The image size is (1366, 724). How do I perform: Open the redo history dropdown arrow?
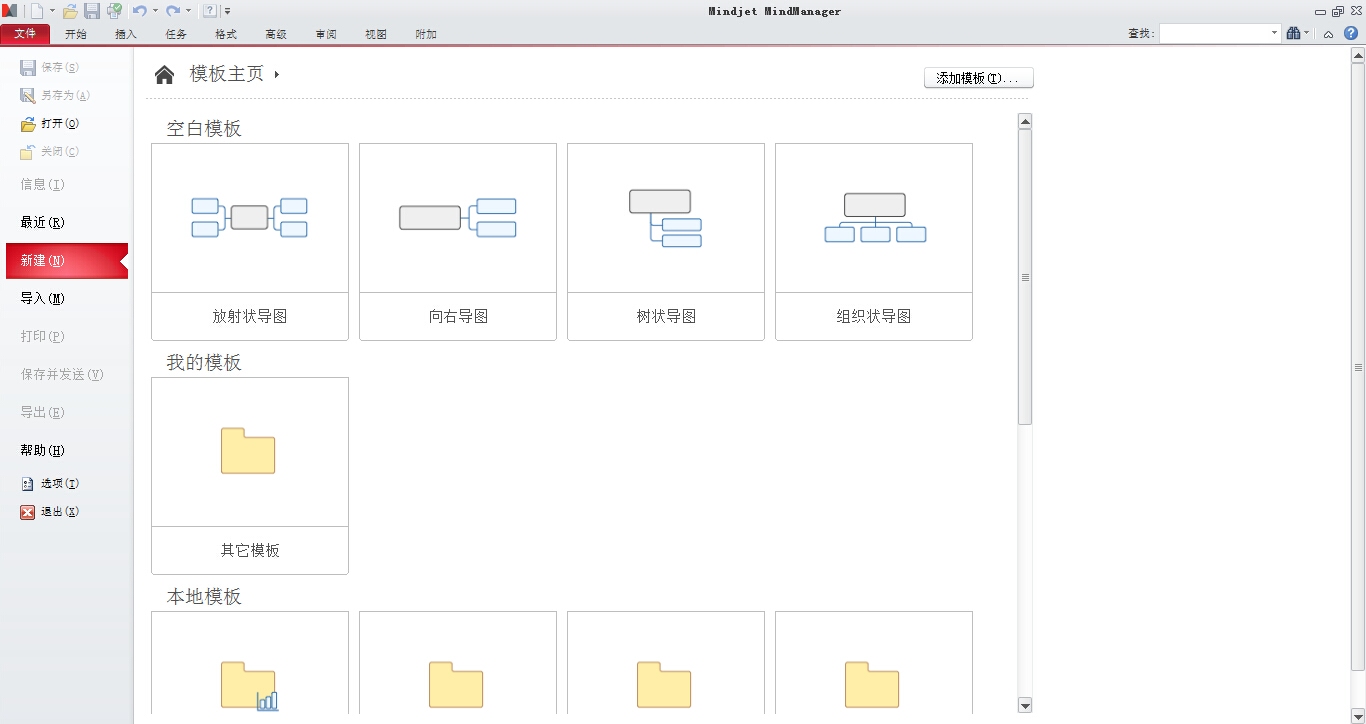188,11
